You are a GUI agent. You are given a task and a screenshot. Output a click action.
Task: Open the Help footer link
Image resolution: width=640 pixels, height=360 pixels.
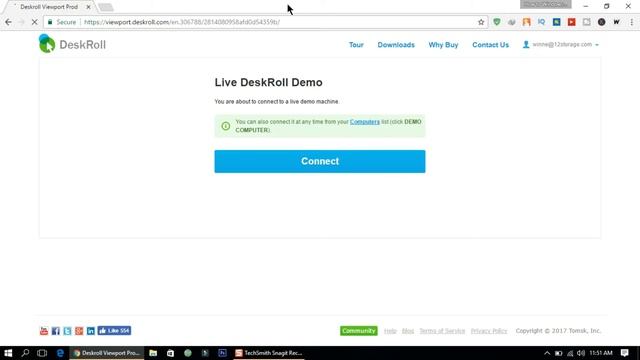pyautogui.click(x=390, y=331)
